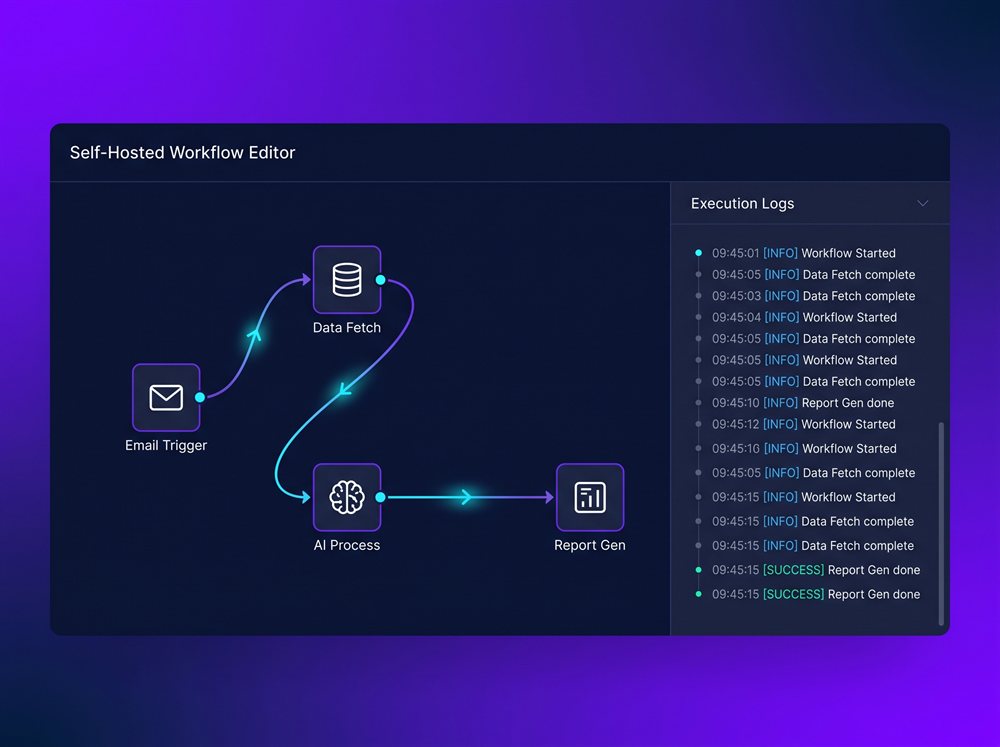Click the Execution Logs header text
The height and width of the screenshot is (747, 1000).
coord(742,203)
